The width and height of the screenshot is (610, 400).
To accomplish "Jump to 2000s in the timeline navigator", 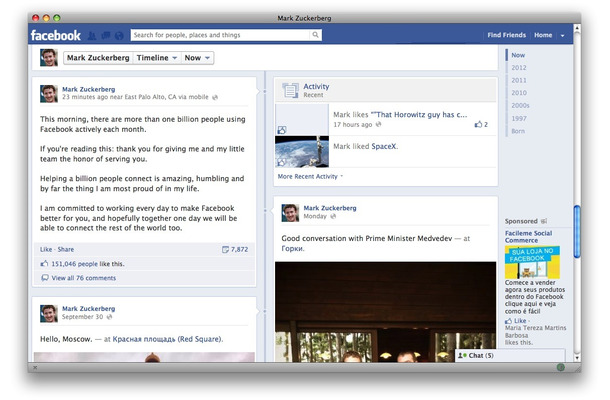I will (x=520, y=105).
